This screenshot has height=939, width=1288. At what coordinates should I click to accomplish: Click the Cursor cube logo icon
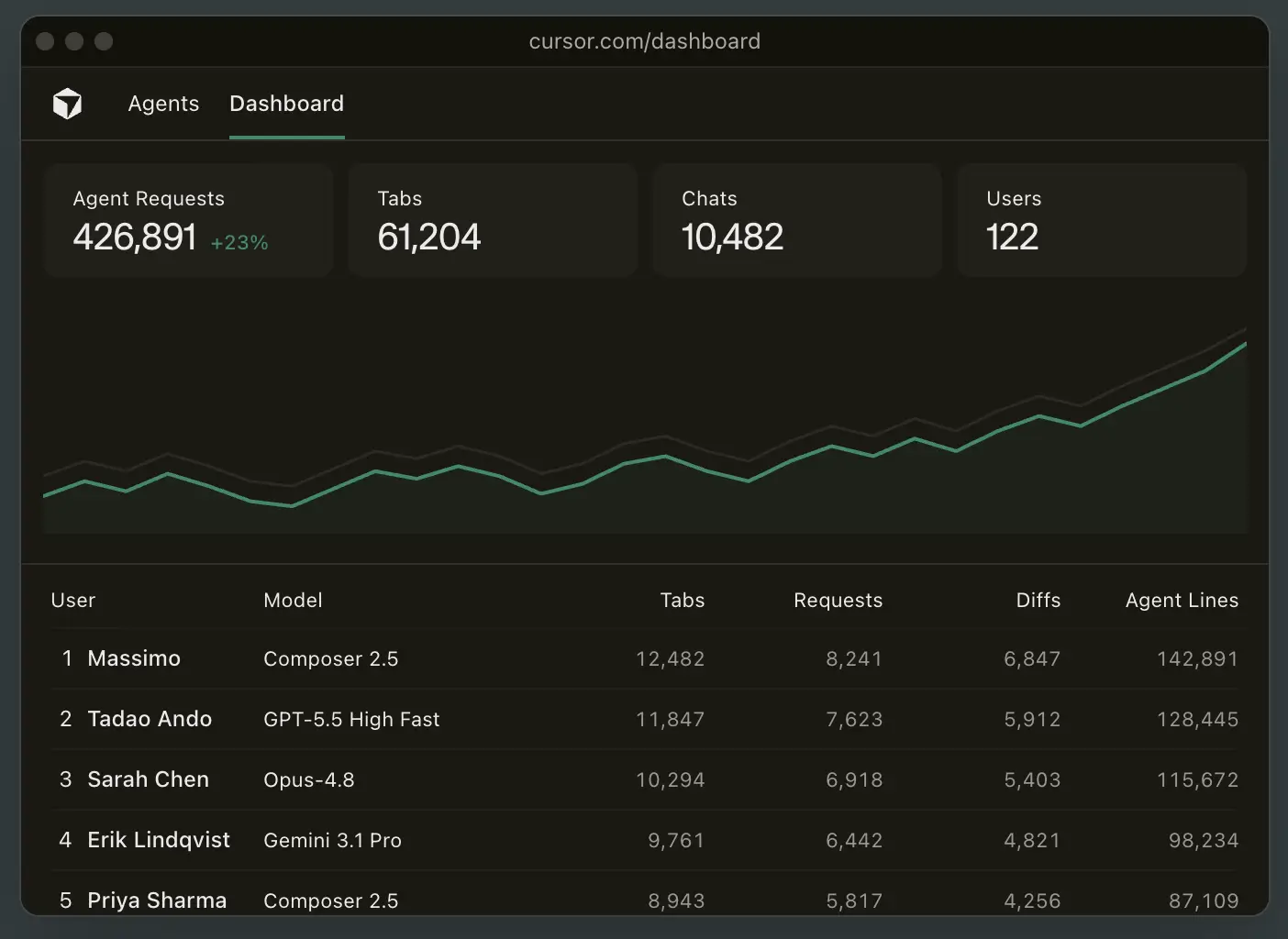[67, 104]
